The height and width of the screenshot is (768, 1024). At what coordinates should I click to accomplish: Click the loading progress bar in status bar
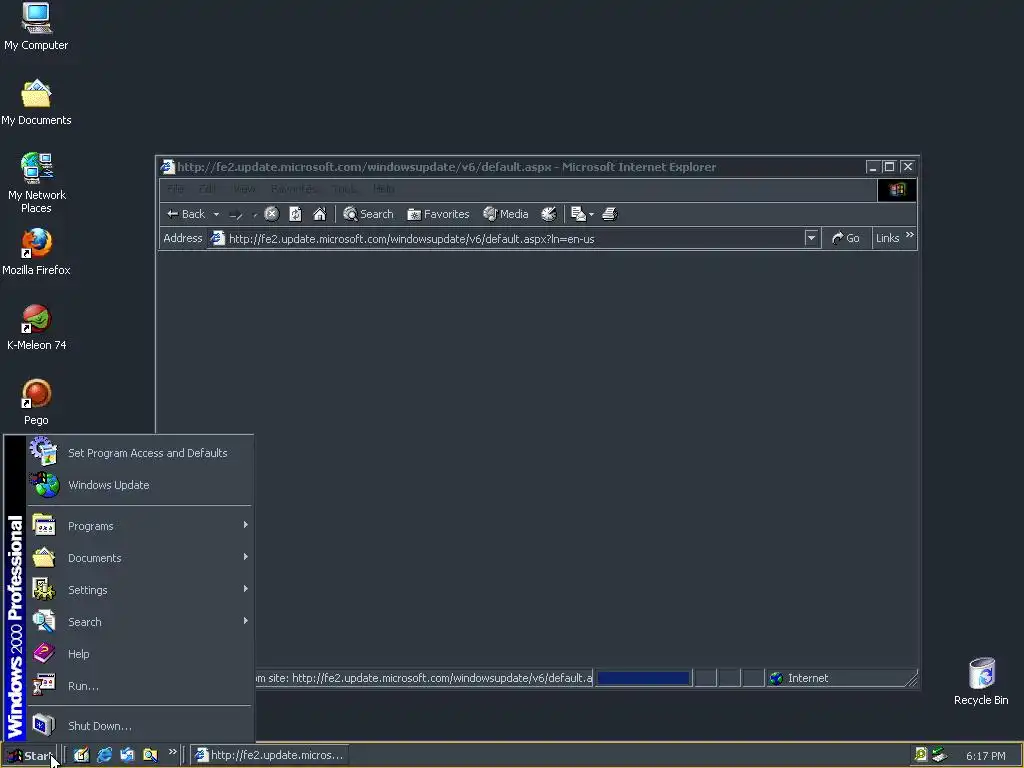(x=643, y=679)
